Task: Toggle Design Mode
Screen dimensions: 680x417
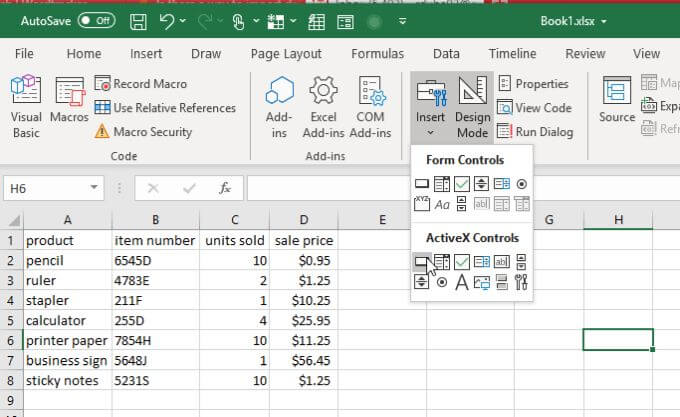Action: [x=472, y=107]
